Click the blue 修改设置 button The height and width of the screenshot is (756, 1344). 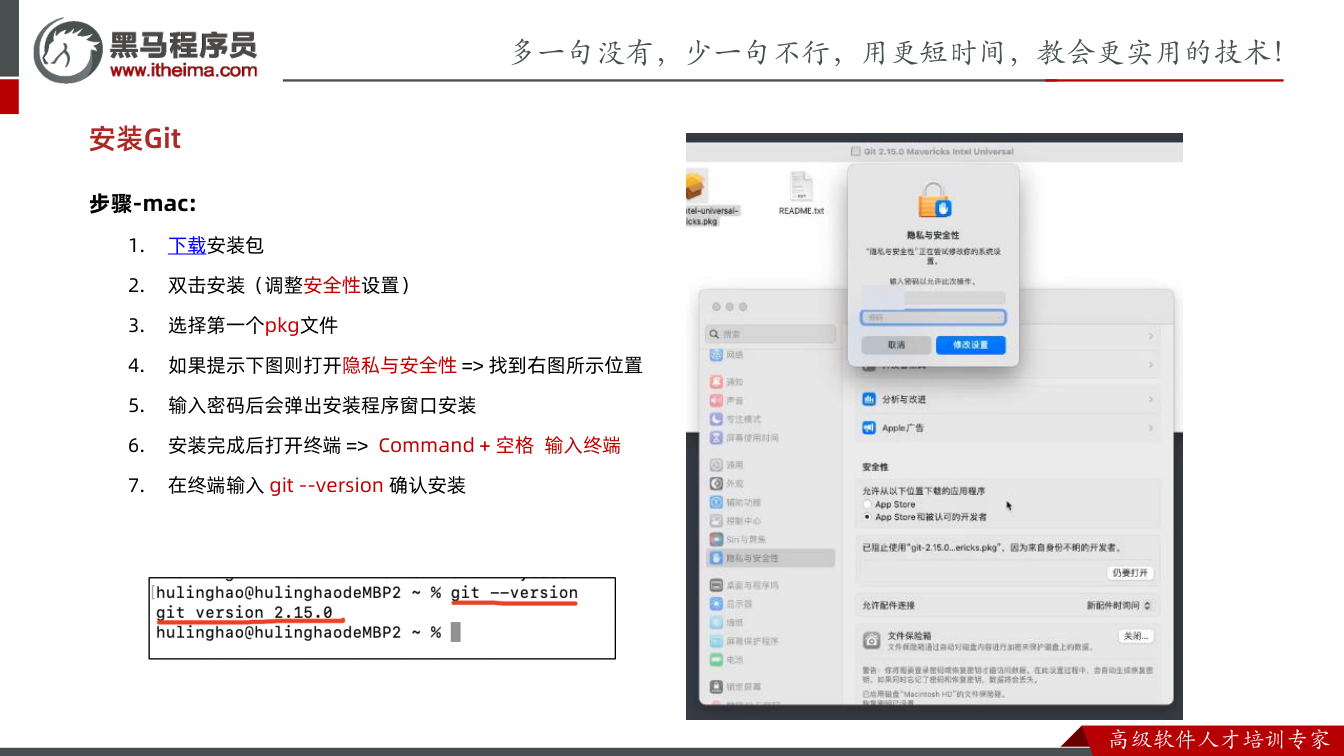click(970, 345)
